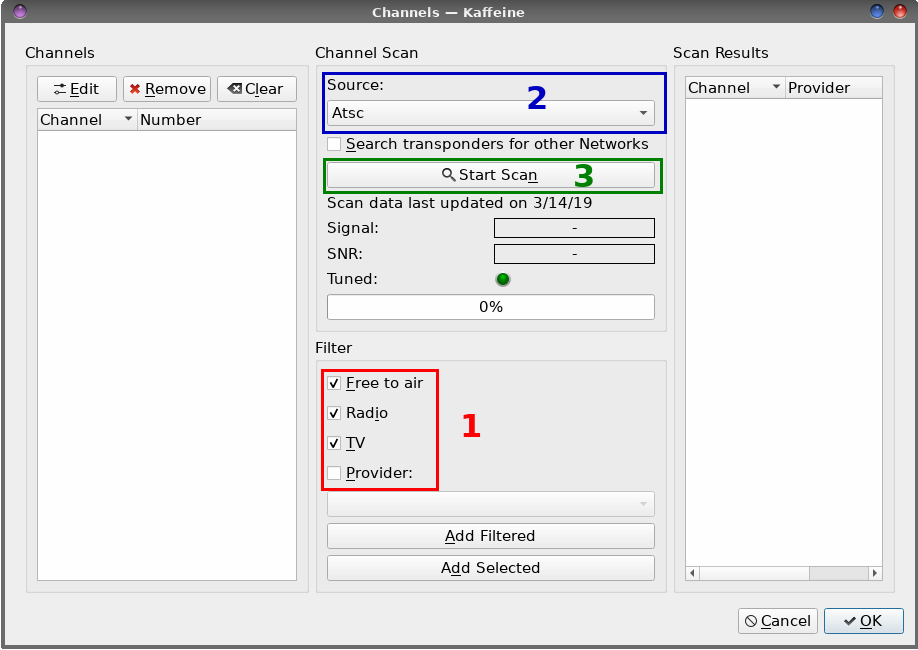Uncheck the Radio filter
Viewport: 918px width, 650px height.
334,413
